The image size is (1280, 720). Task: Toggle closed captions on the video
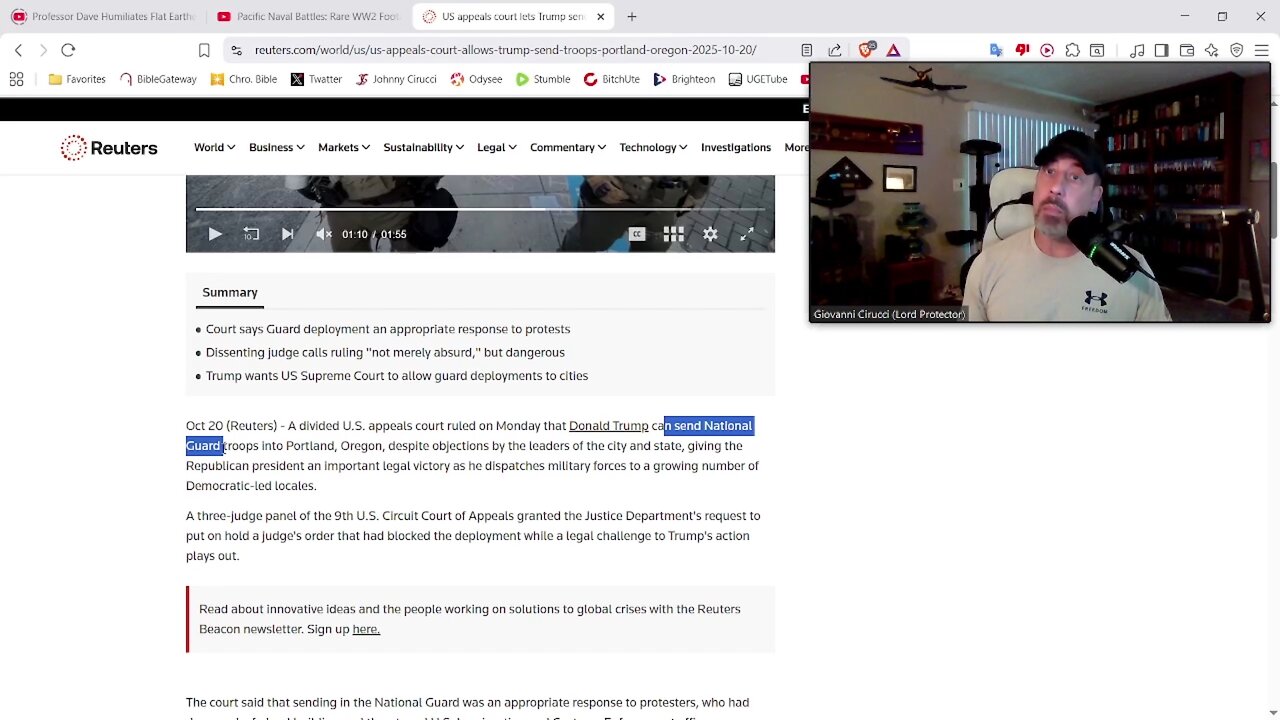click(x=637, y=234)
